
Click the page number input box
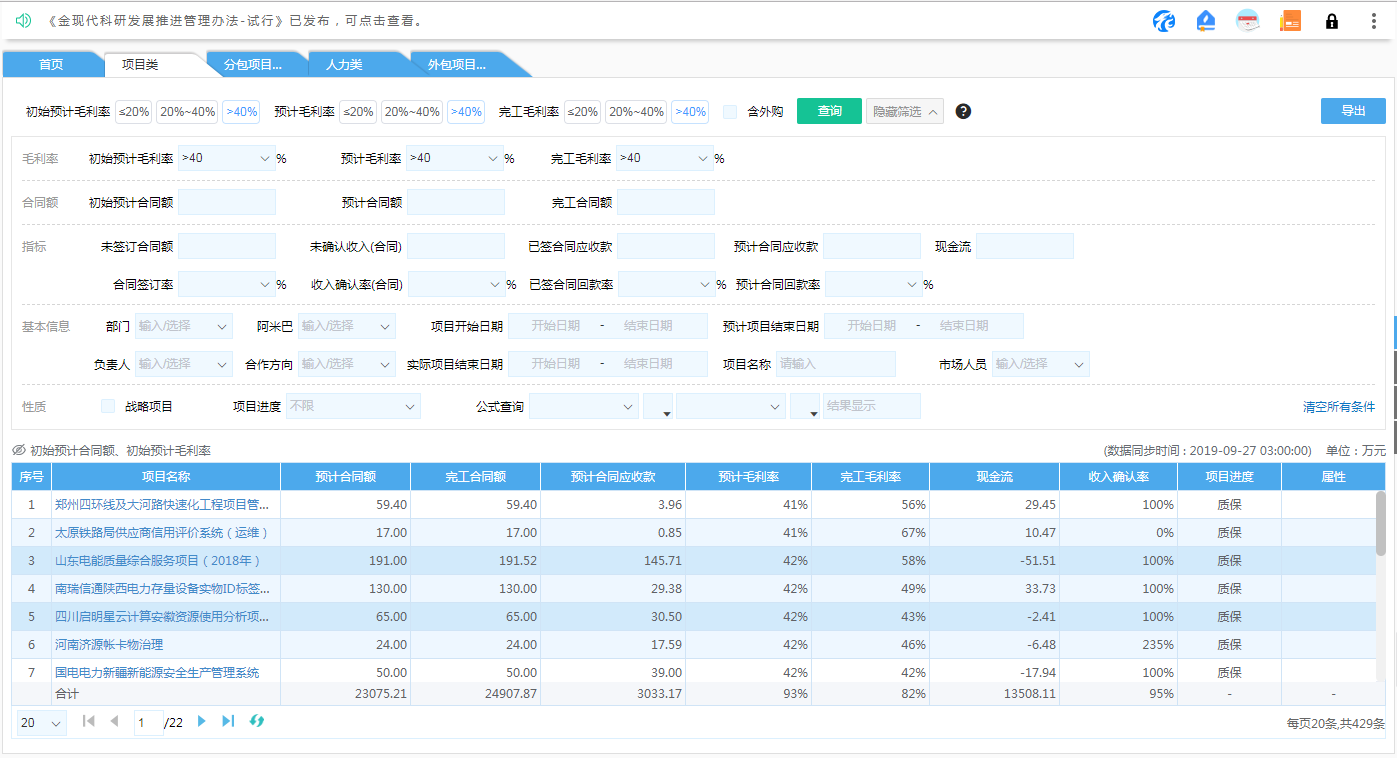149,722
